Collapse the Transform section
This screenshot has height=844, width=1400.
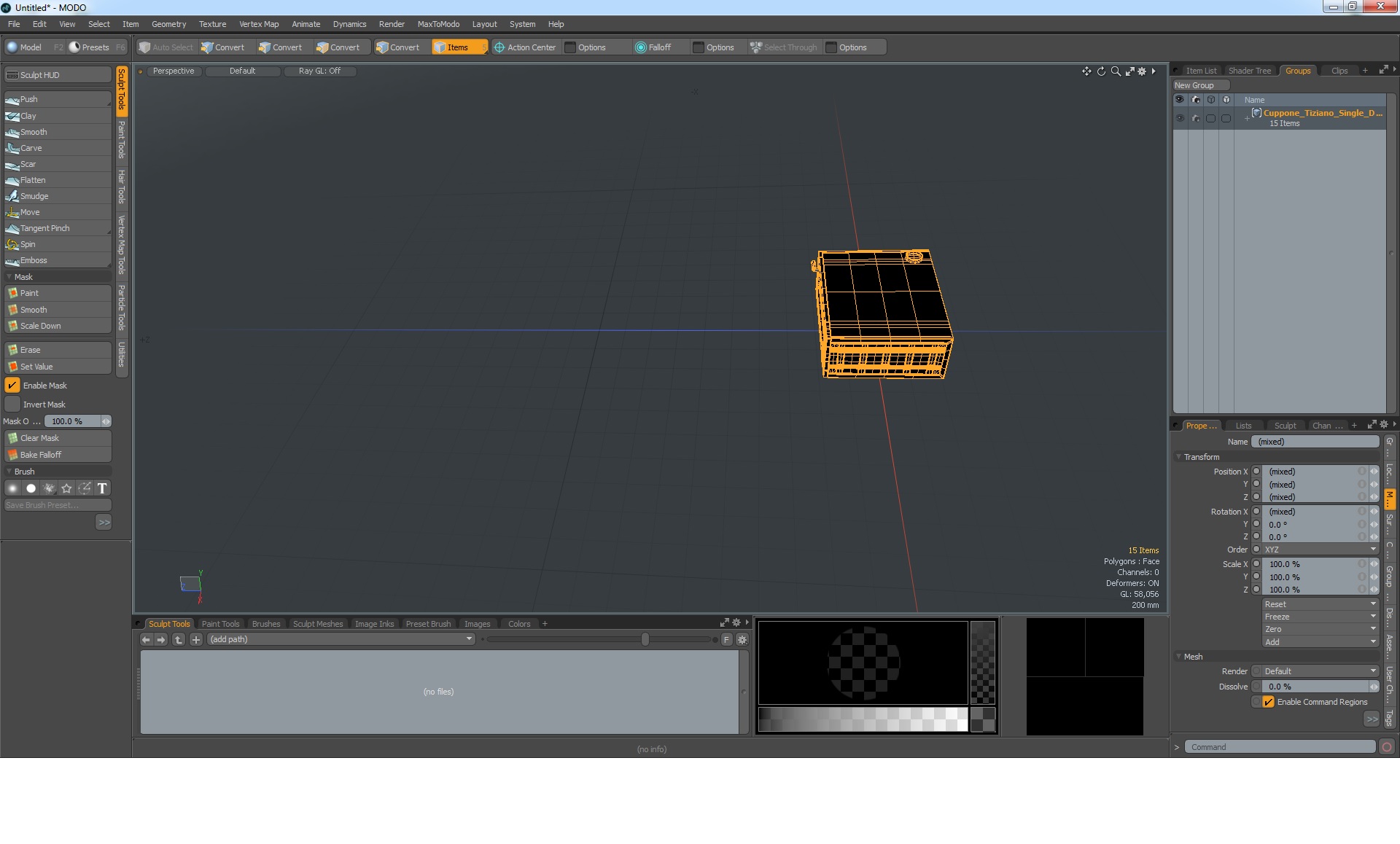click(1179, 457)
